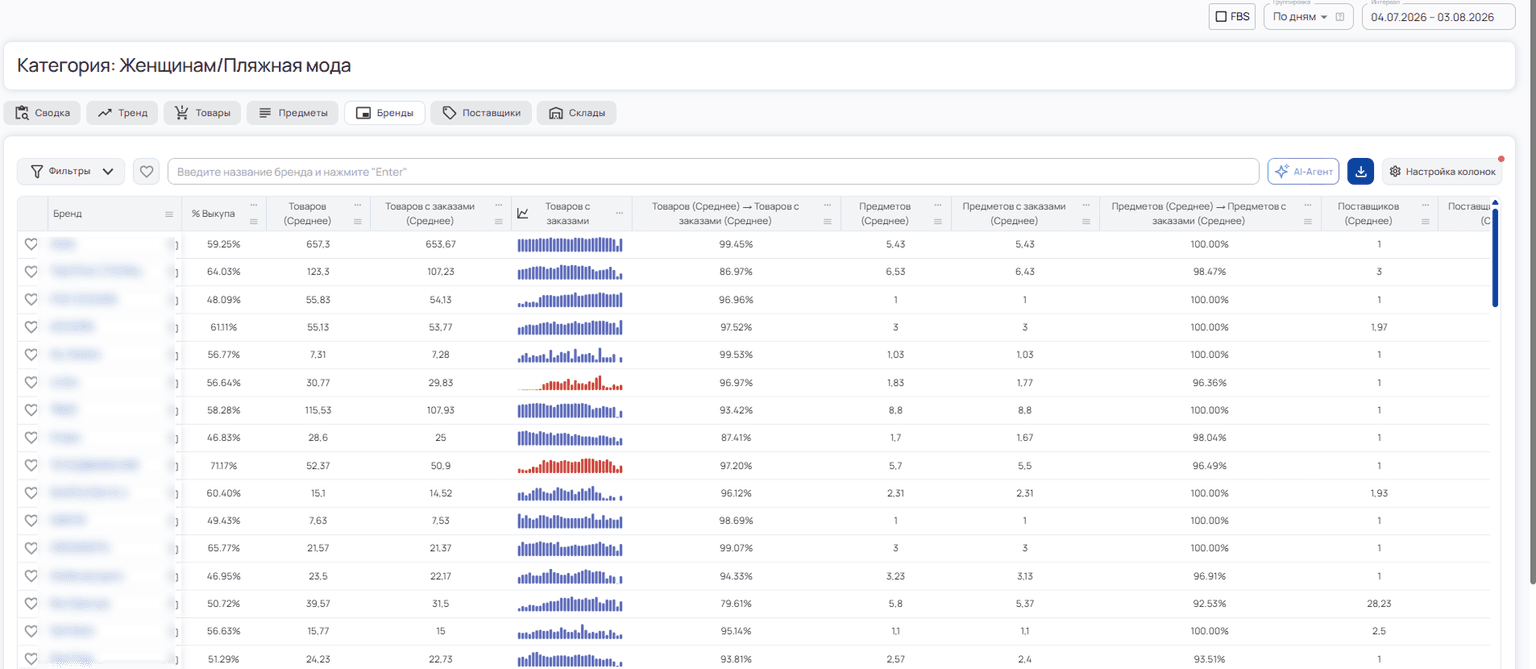1536x669 pixels.
Task: Open the three-dot options of % Выкупа column
Action: point(254,205)
